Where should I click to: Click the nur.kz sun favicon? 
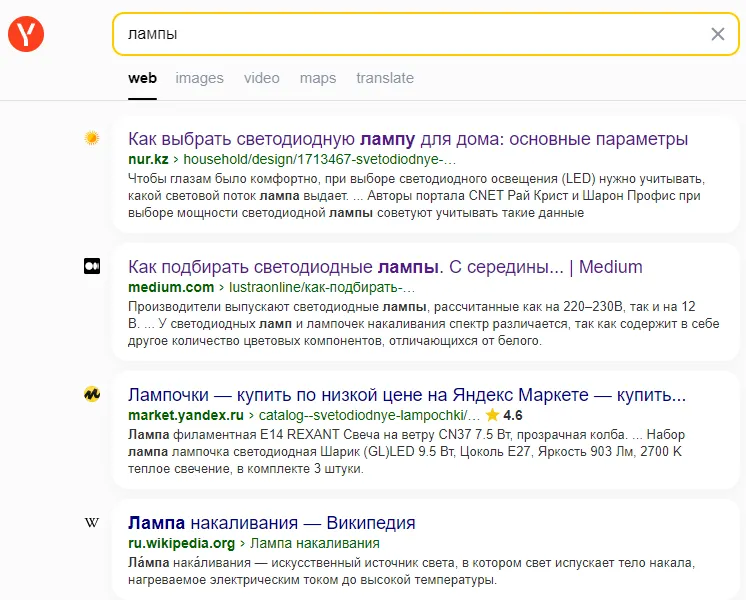point(92,139)
